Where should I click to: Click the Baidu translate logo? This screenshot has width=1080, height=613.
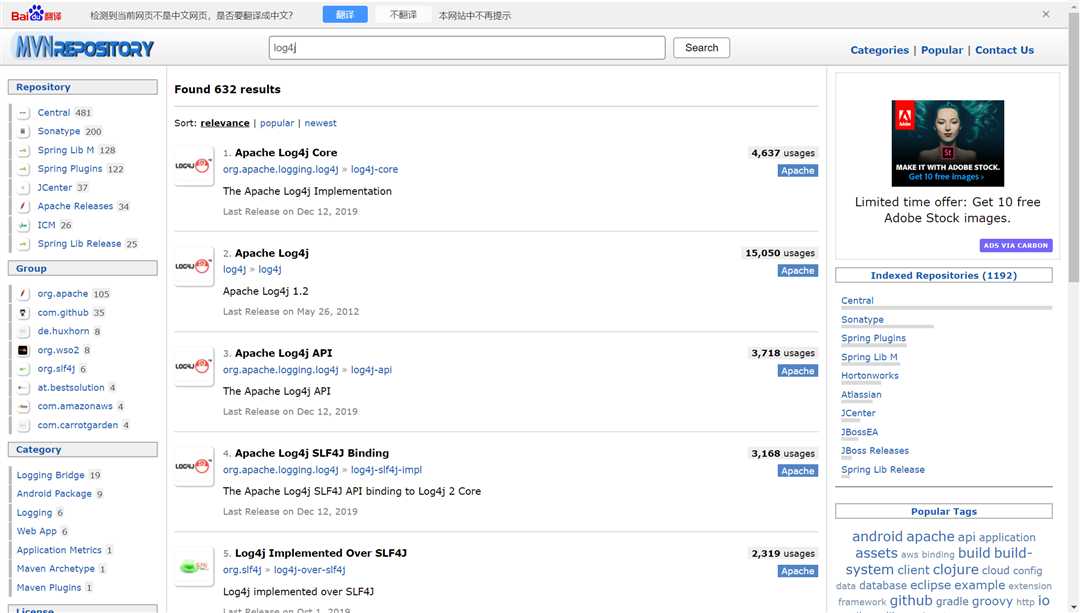point(36,14)
